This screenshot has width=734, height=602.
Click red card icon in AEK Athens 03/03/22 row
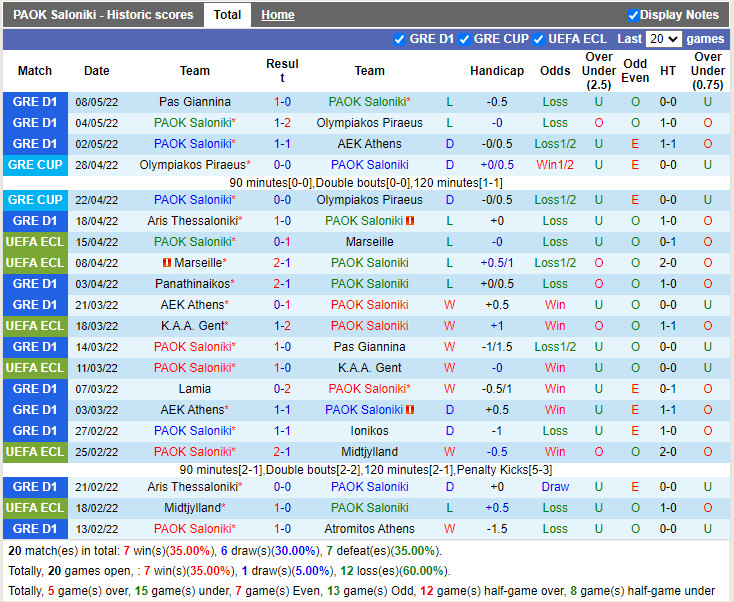pyautogui.click(x=410, y=410)
